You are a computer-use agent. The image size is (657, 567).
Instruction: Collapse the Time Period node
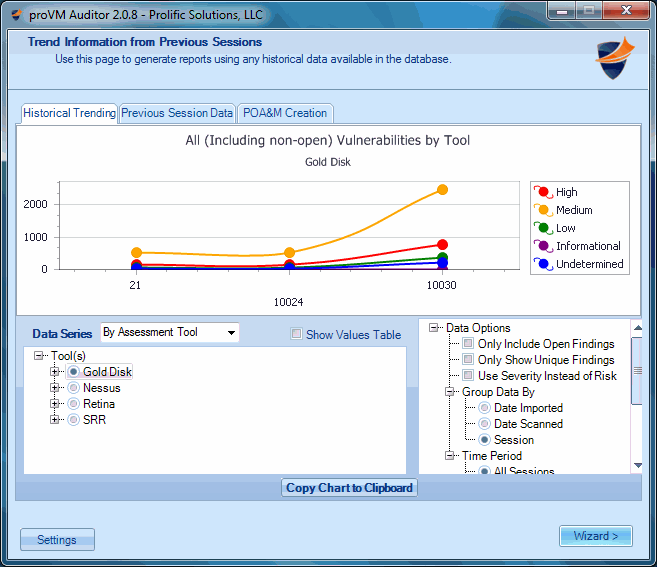coord(450,456)
